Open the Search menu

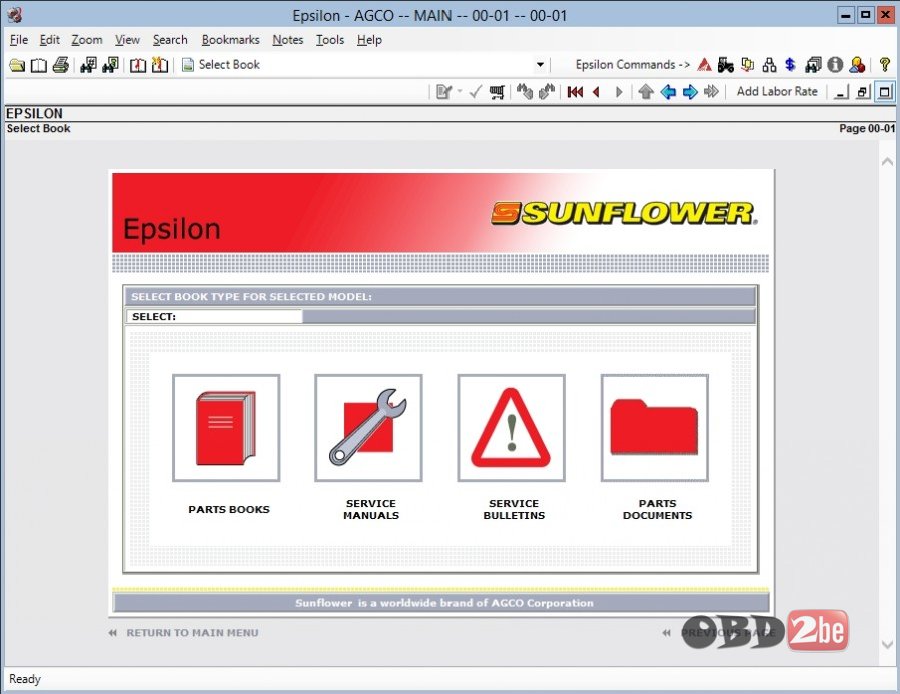[x=170, y=40]
